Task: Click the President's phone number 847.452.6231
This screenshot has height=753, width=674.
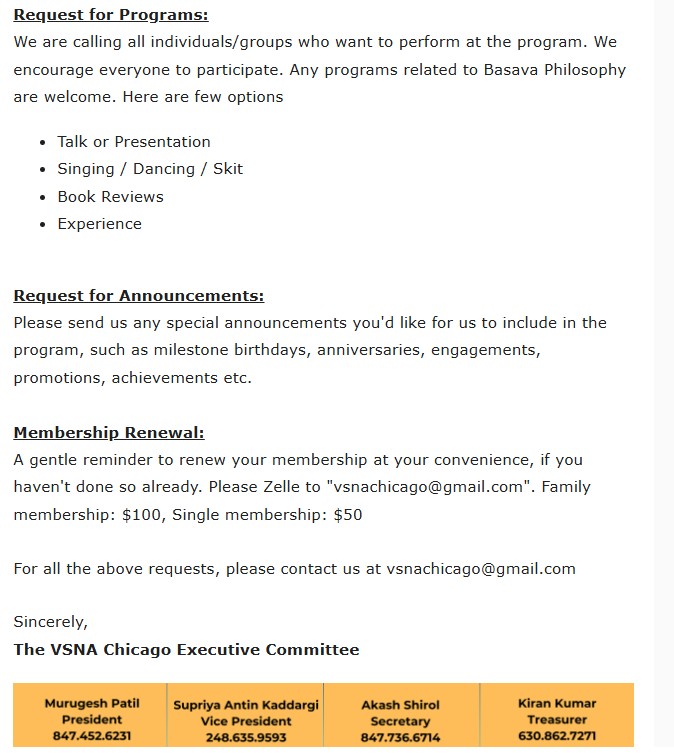Action: (92, 737)
